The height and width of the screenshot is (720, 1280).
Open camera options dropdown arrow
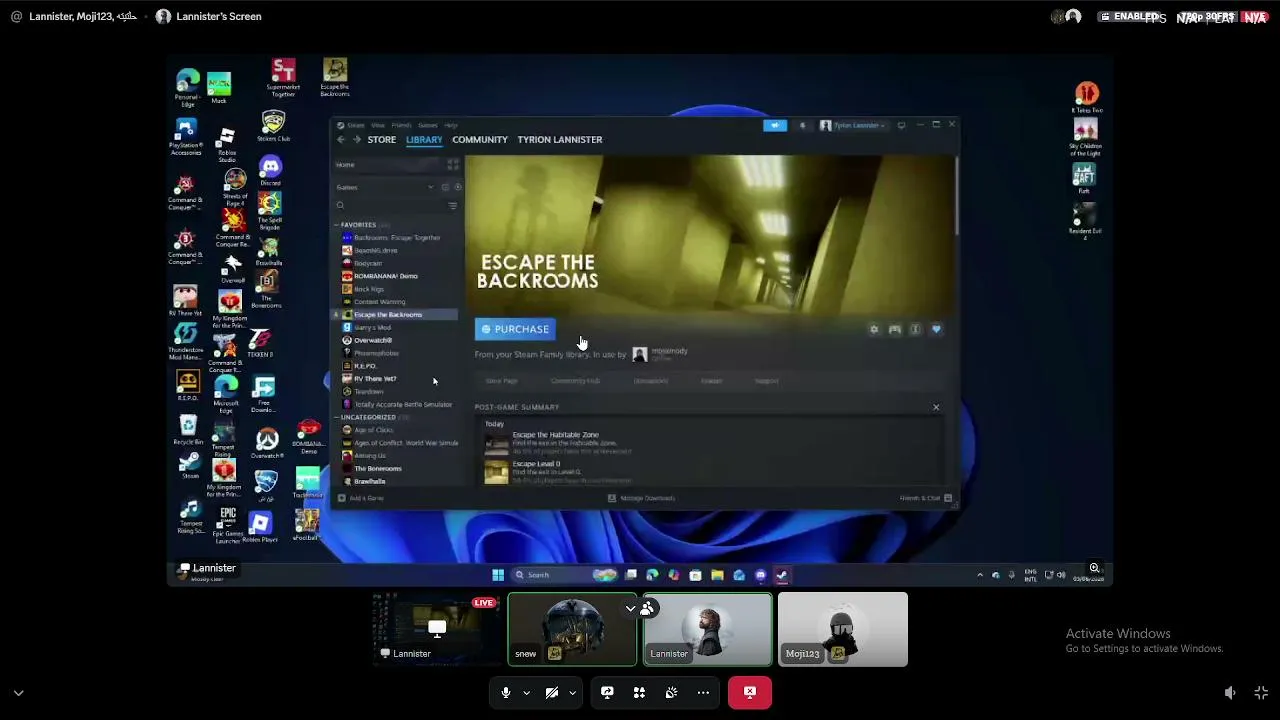point(573,692)
